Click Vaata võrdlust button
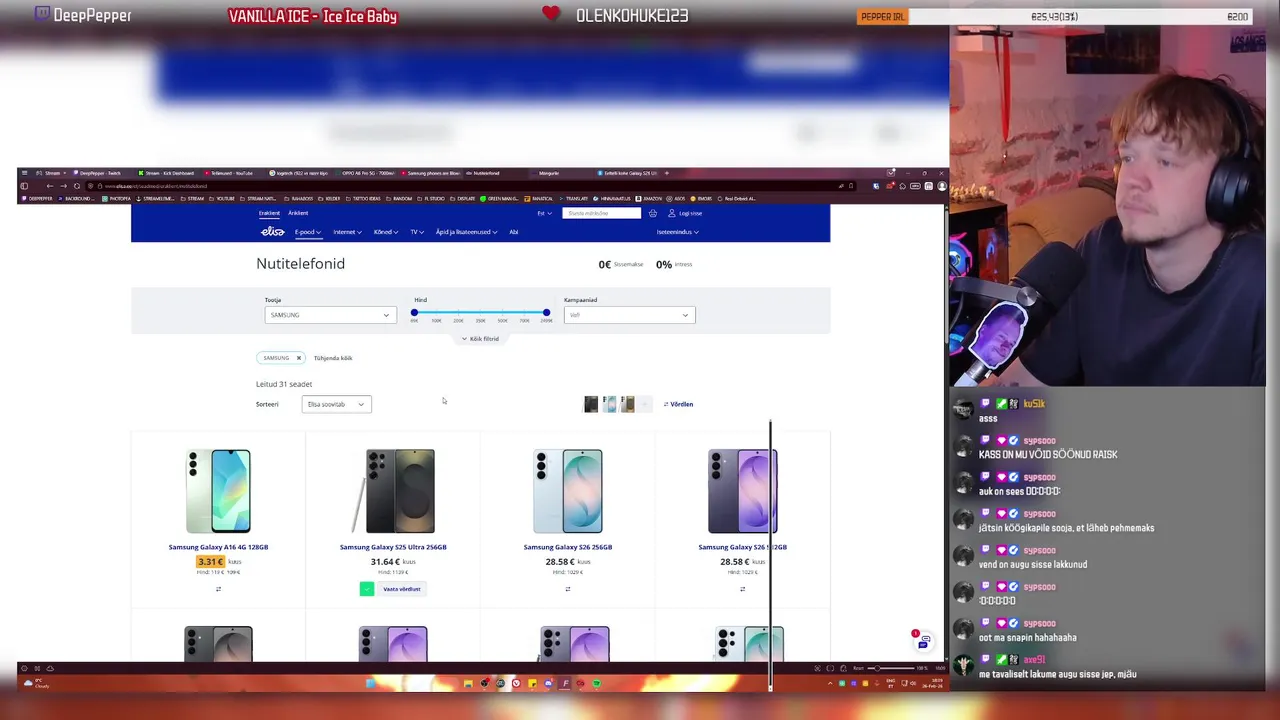This screenshot has width=1280, height=720. (x=401, y=589)
